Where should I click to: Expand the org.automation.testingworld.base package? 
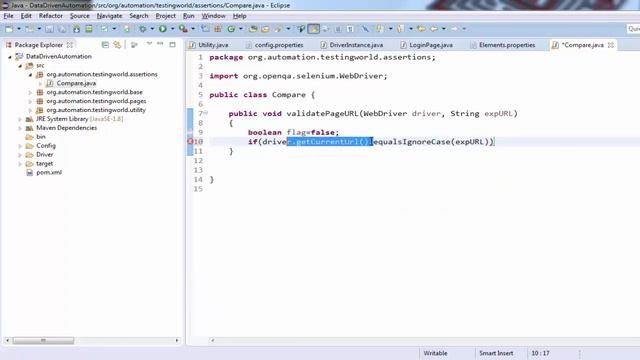click(x=30, y=93)
